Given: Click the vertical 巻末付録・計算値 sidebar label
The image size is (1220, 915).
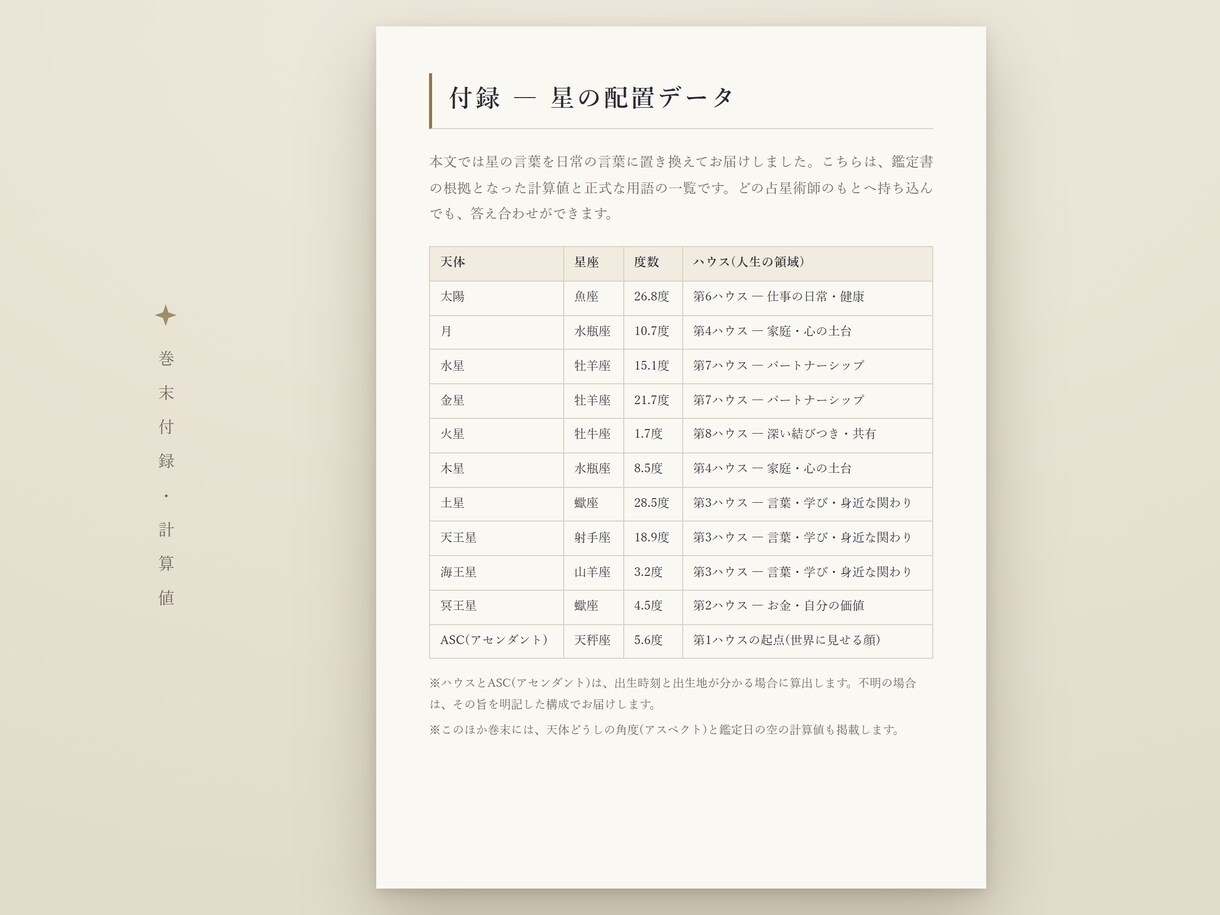Looking at the screenshot, I should click(166, 478).
